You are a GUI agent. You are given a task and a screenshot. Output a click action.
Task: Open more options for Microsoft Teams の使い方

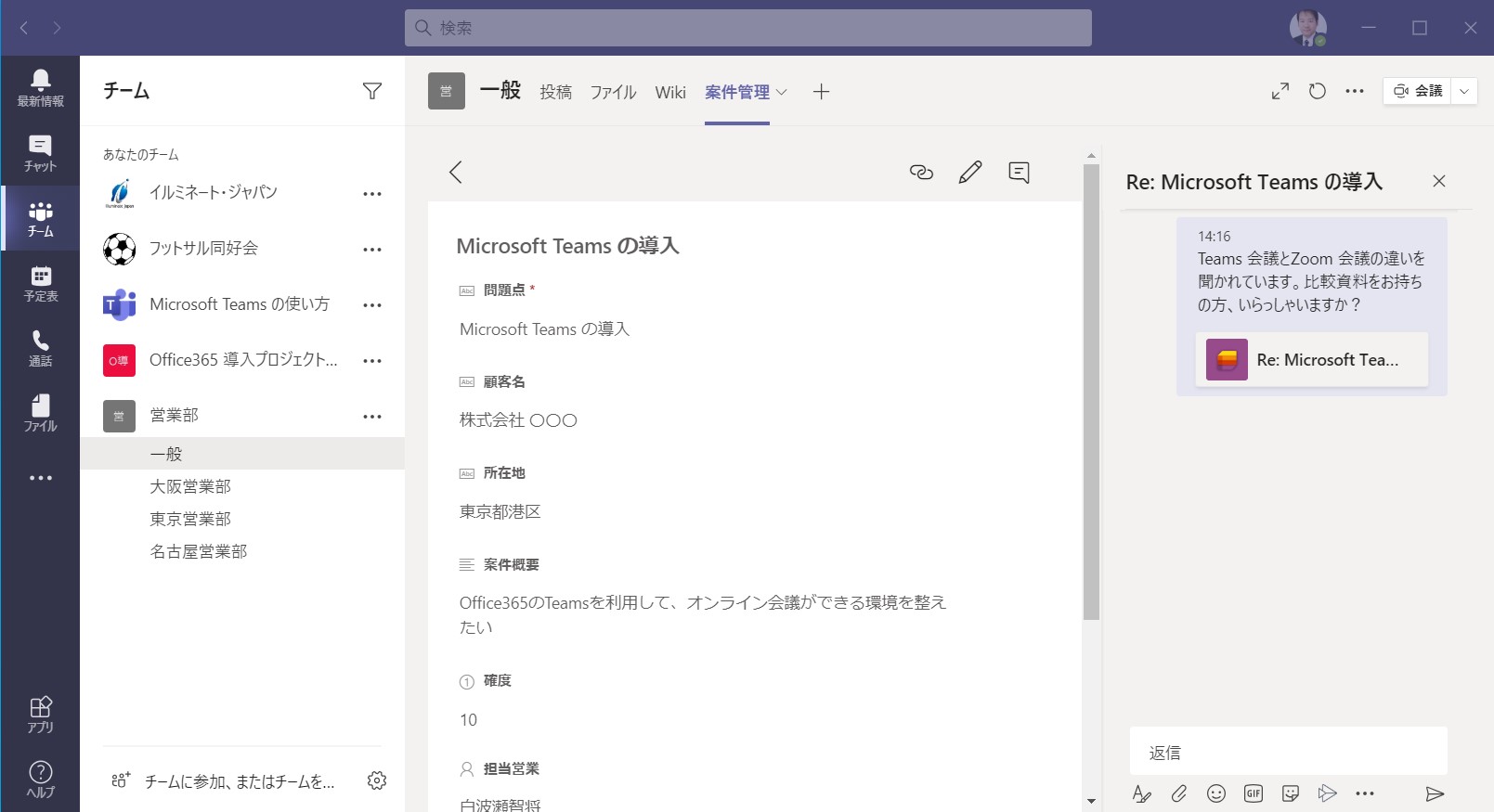tap(372, 305)
